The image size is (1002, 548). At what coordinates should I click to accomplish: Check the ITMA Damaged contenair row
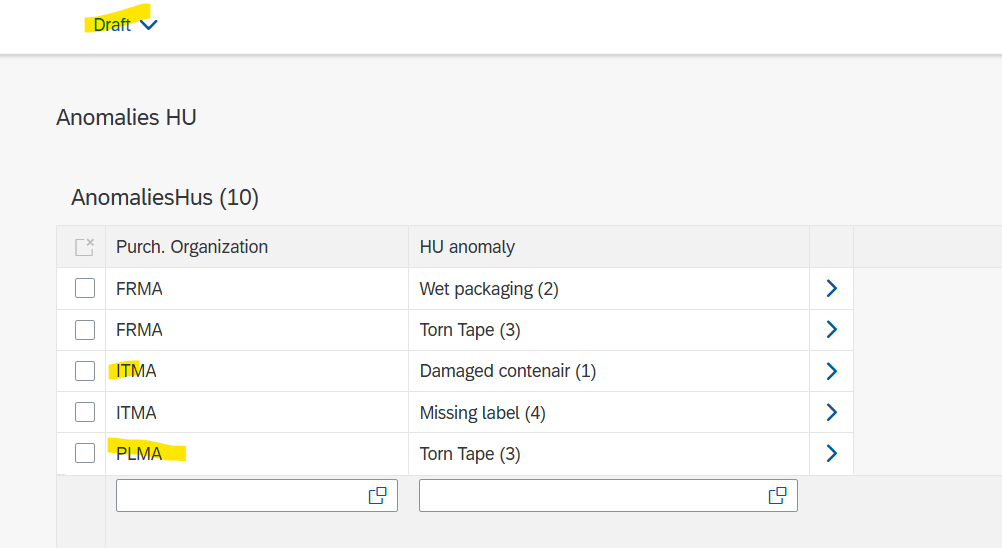(85, 371)
